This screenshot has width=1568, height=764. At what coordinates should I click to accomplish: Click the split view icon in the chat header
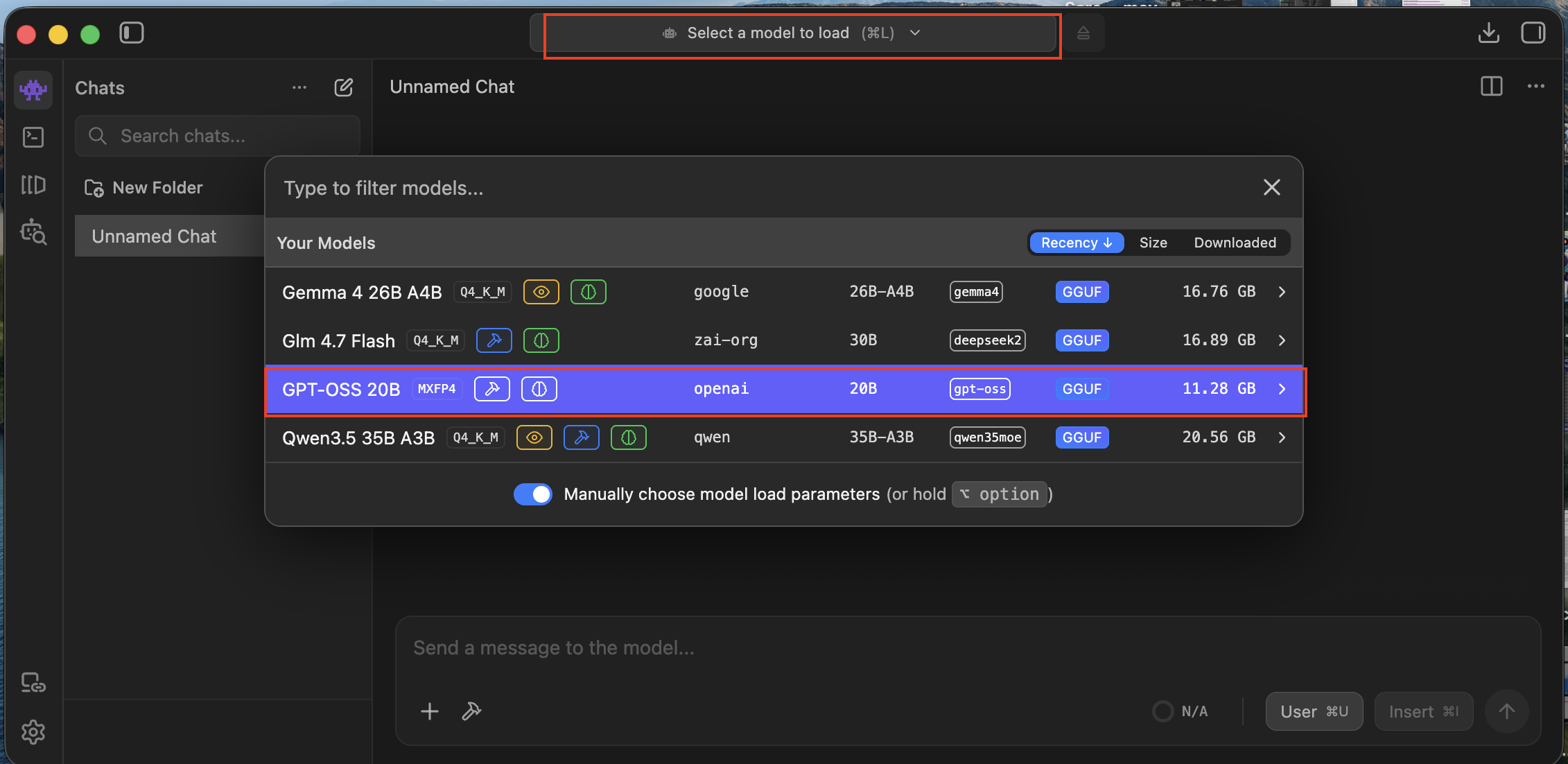tap(1492, 87)
